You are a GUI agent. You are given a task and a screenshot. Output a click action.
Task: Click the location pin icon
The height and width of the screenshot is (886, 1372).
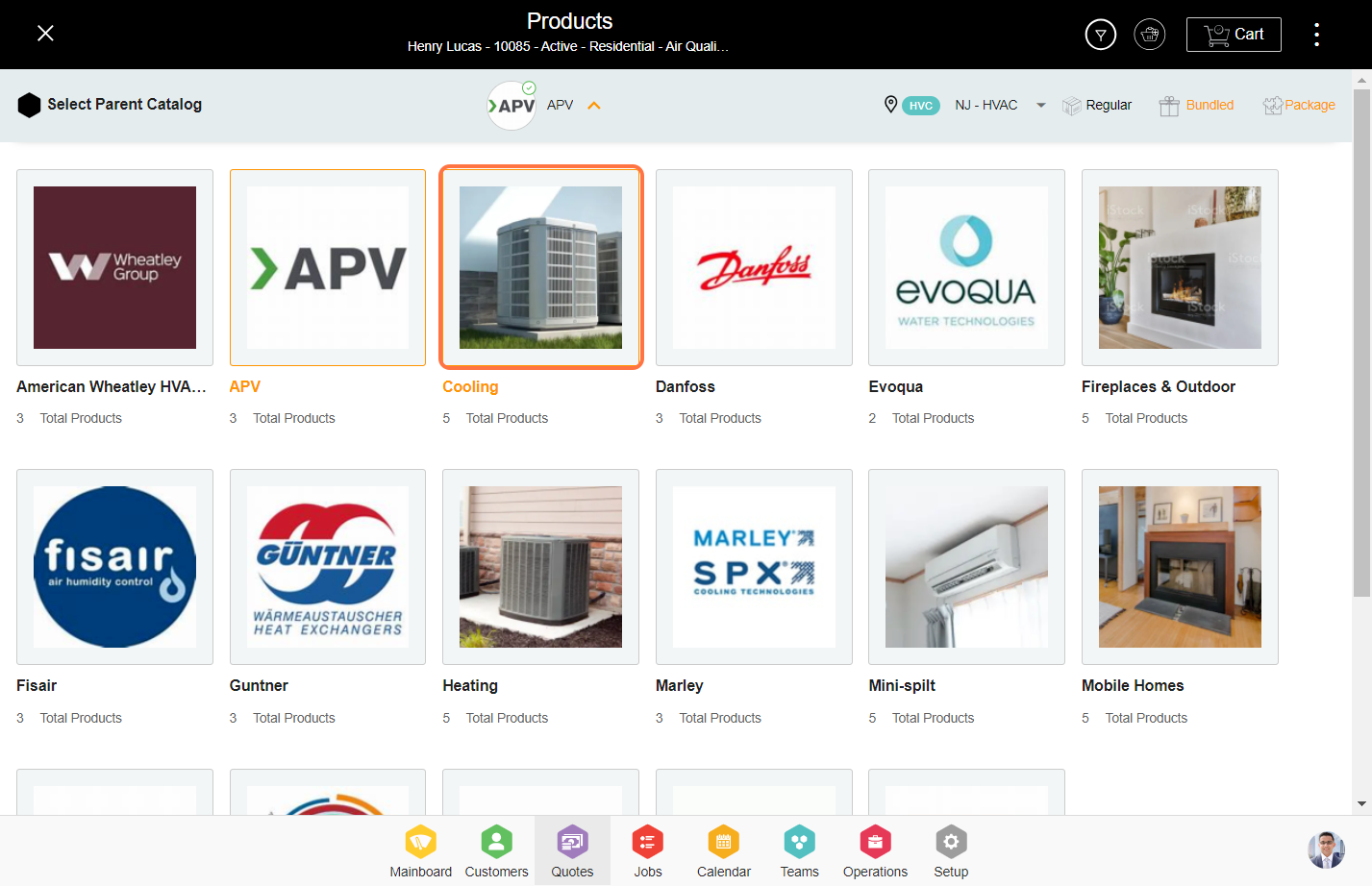click(890, 105)
